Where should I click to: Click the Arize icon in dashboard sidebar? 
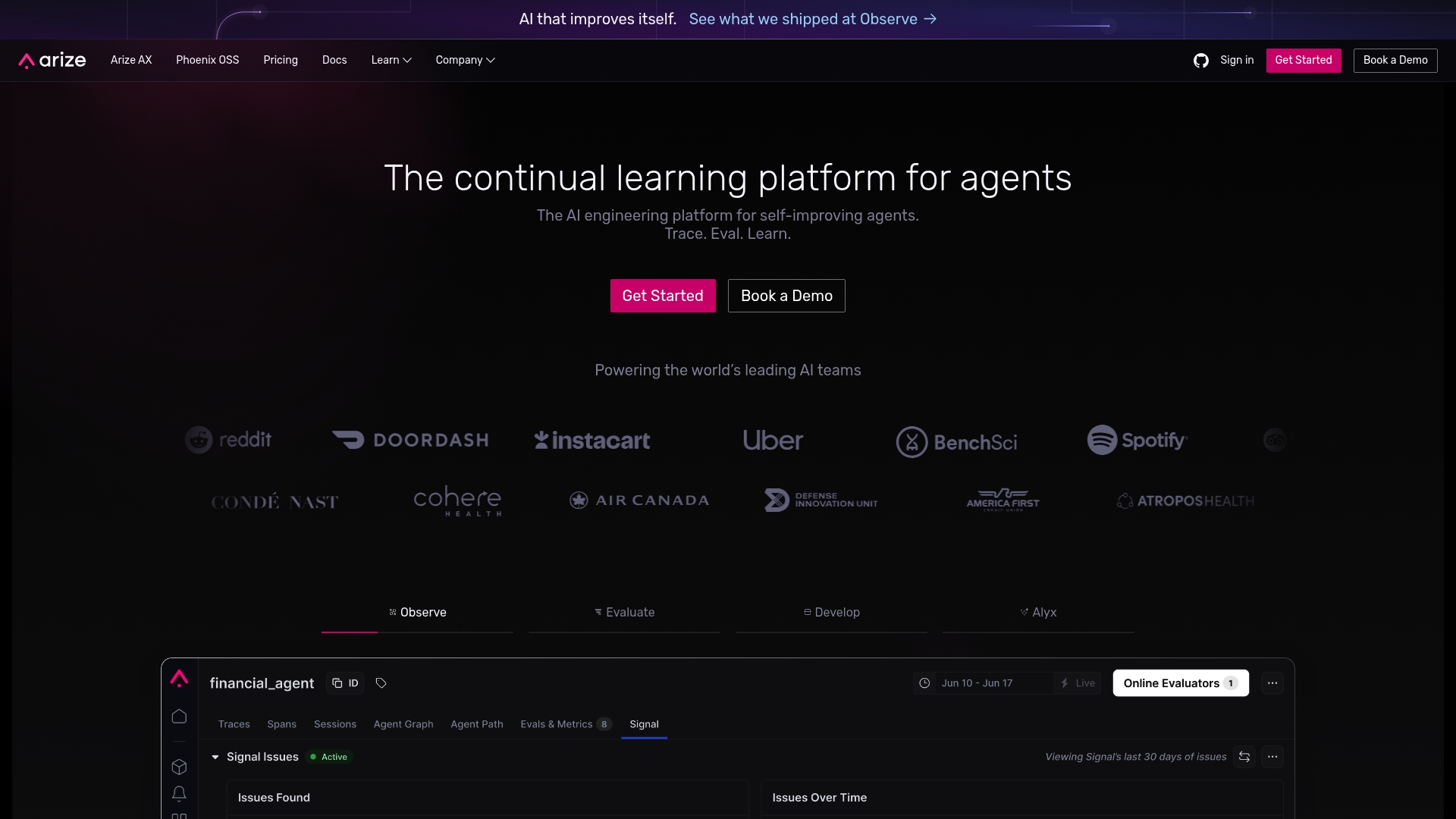click(x=179, y=678)
